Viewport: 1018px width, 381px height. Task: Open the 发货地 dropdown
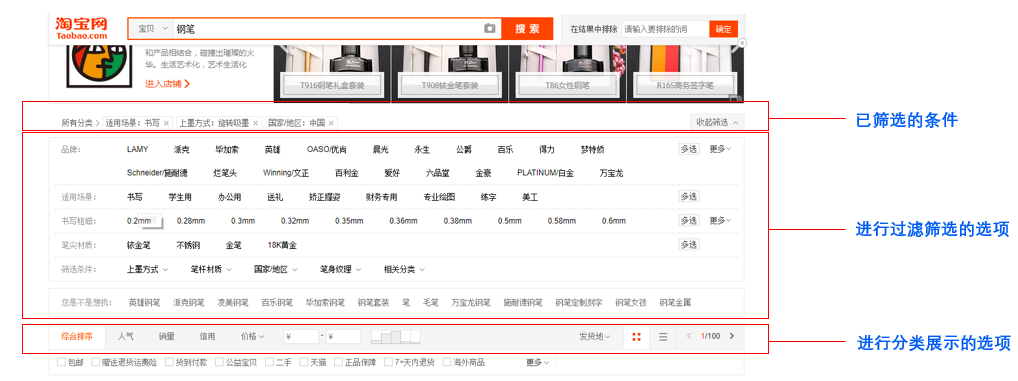coord(595,336)
